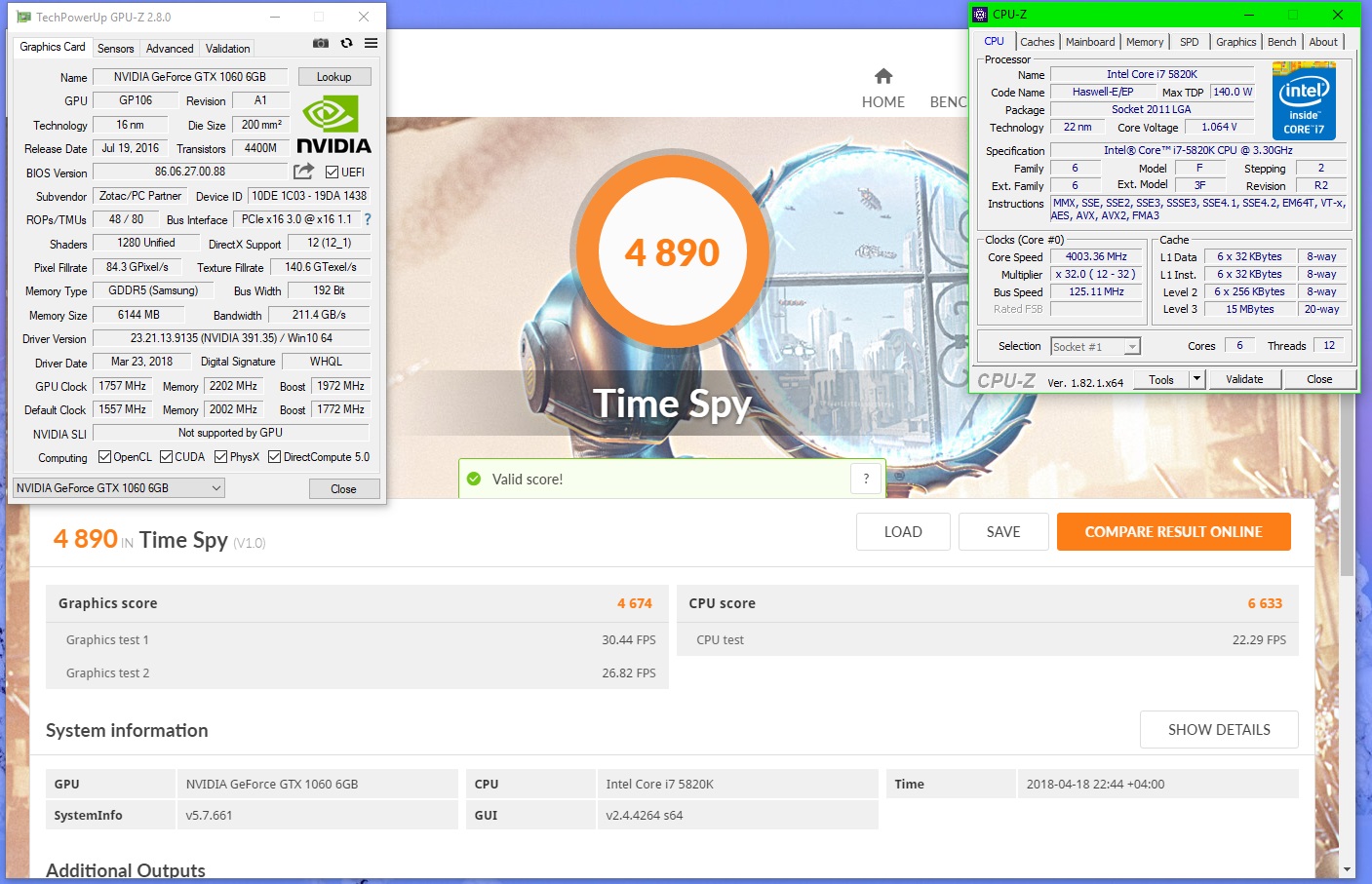
Task: Click the BIOS version share/export icon
Action: click(304, 172)
